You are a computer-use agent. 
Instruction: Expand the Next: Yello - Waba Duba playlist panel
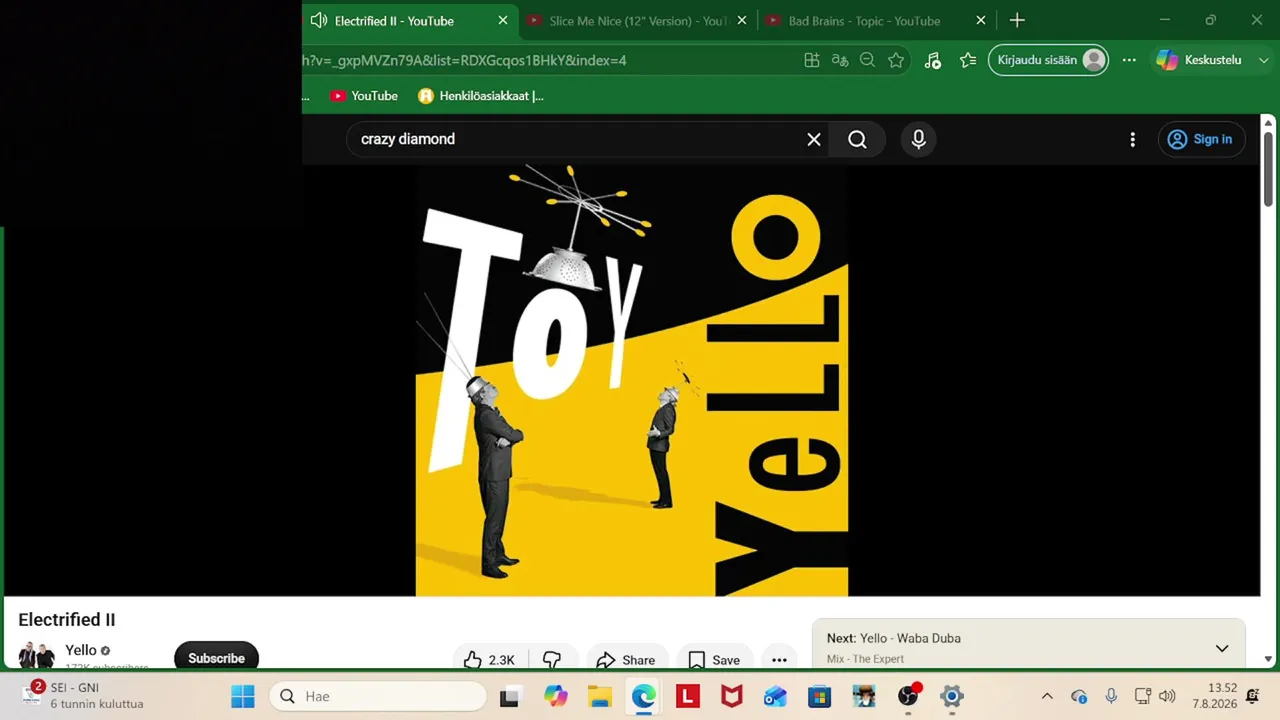1222,648
